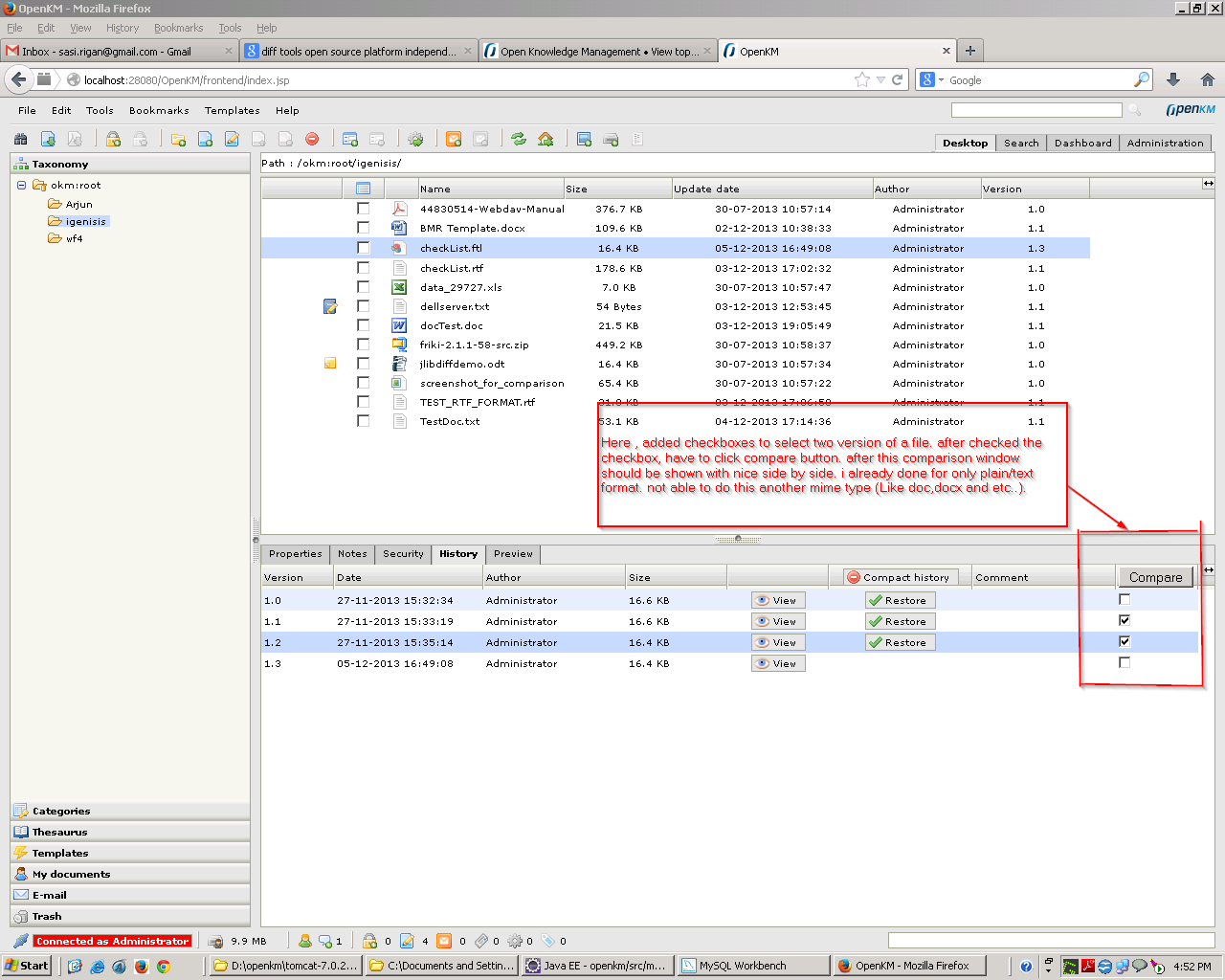Uncheck the Compare checkbox for version 1.1
The width and height of the screenshot is (1225, 980).
point(1124,619)
